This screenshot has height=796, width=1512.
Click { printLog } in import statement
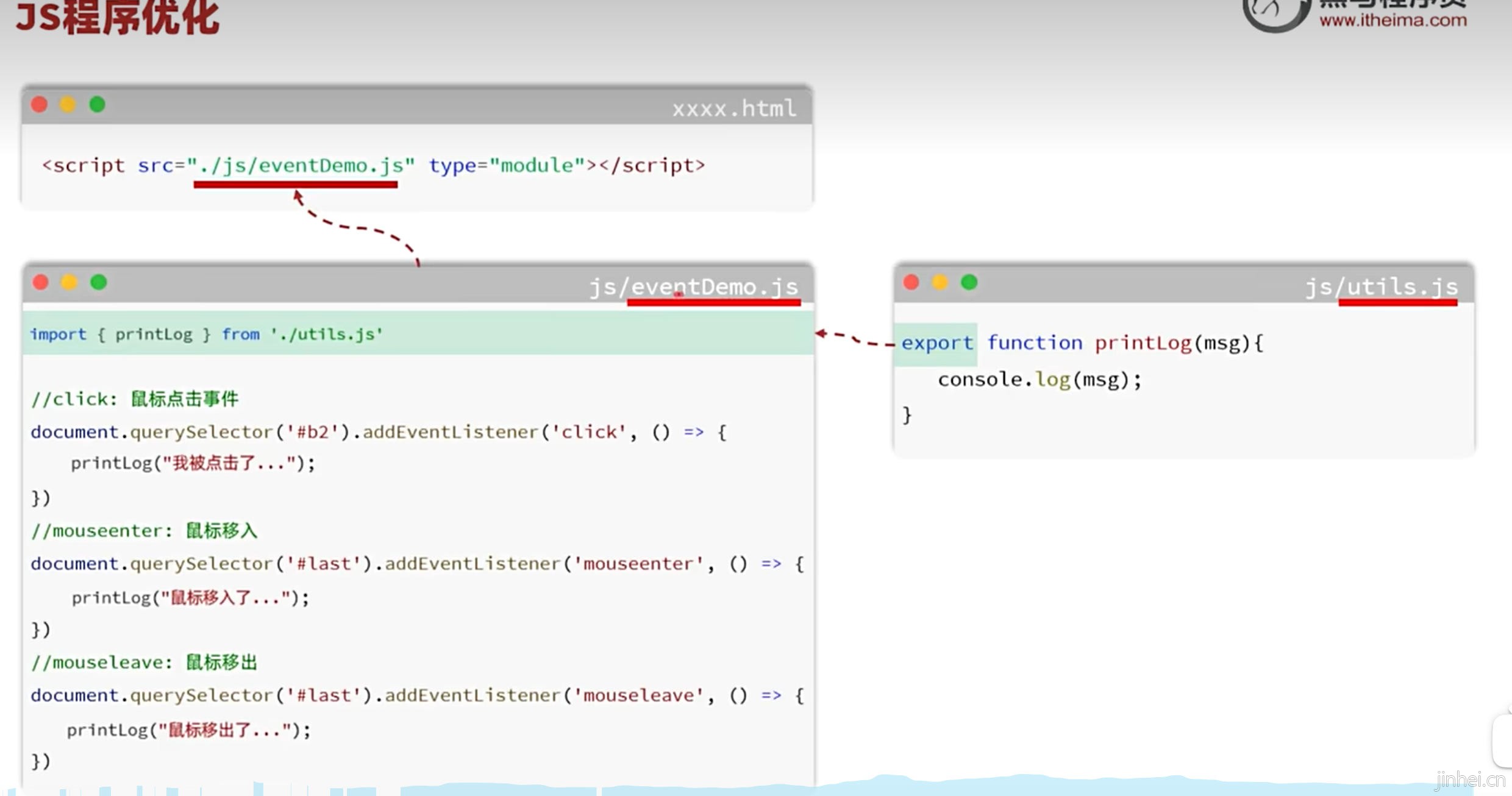point(154,334)
